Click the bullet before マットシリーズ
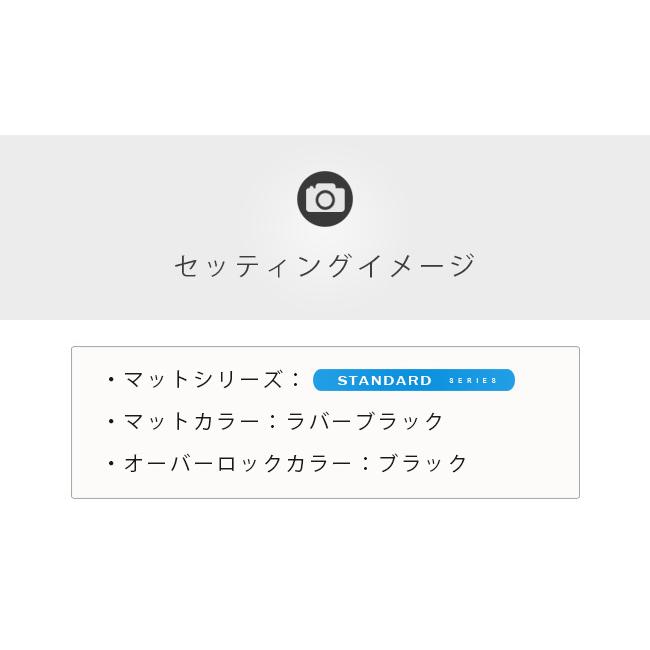The width and height of the screenshot is (650, 650). pyautogui.click(x=111, y=380)
